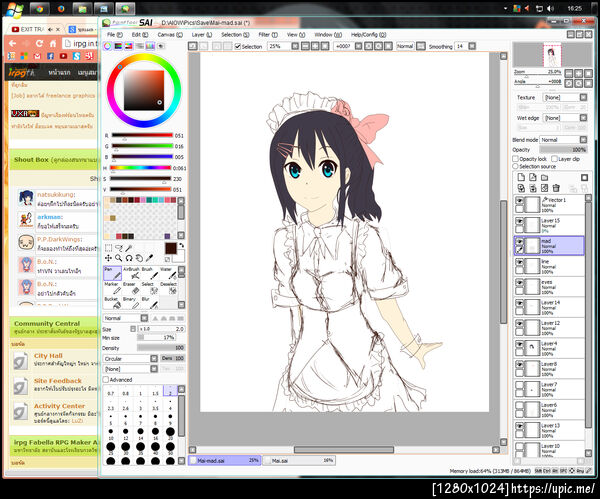600x499 pixels.
Task: Choose the Deselect brush tool
Action: click(x=168, y=288)
